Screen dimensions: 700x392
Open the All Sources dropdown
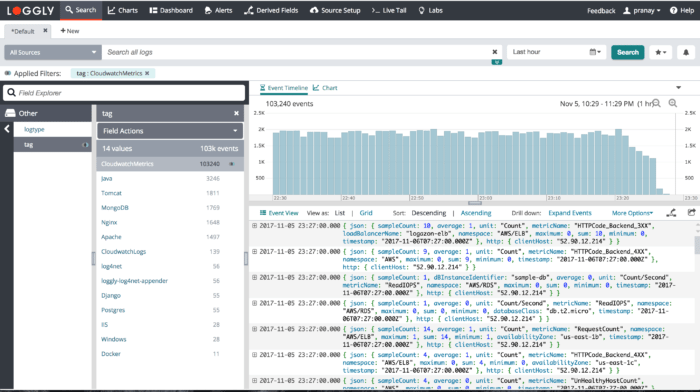53,52
